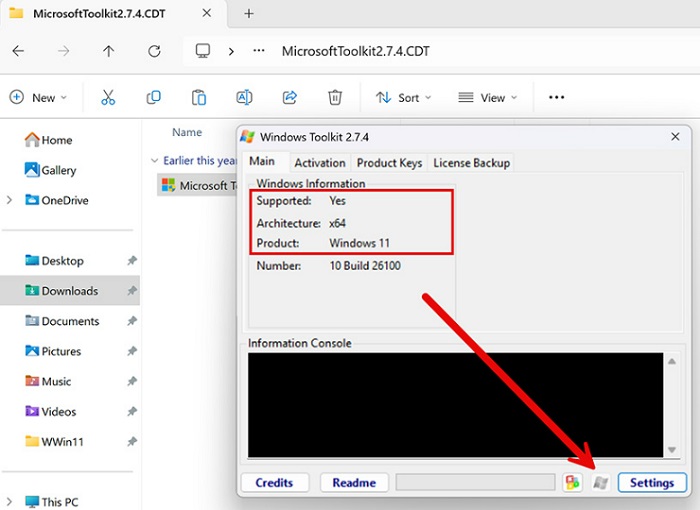Viewport: 700px width, 510px height.
Task: Open the Downloads quick access folder
Action: [62, 291]
